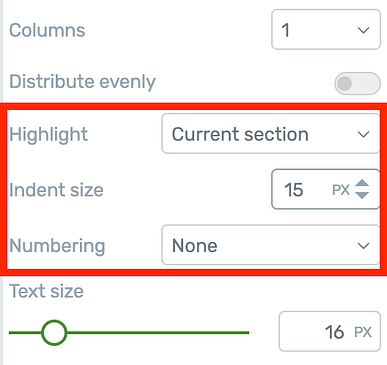The width and height of the screenshot is (387, 365).
Task: Click the PX unit in Text size field
Action: pos(363,332)
